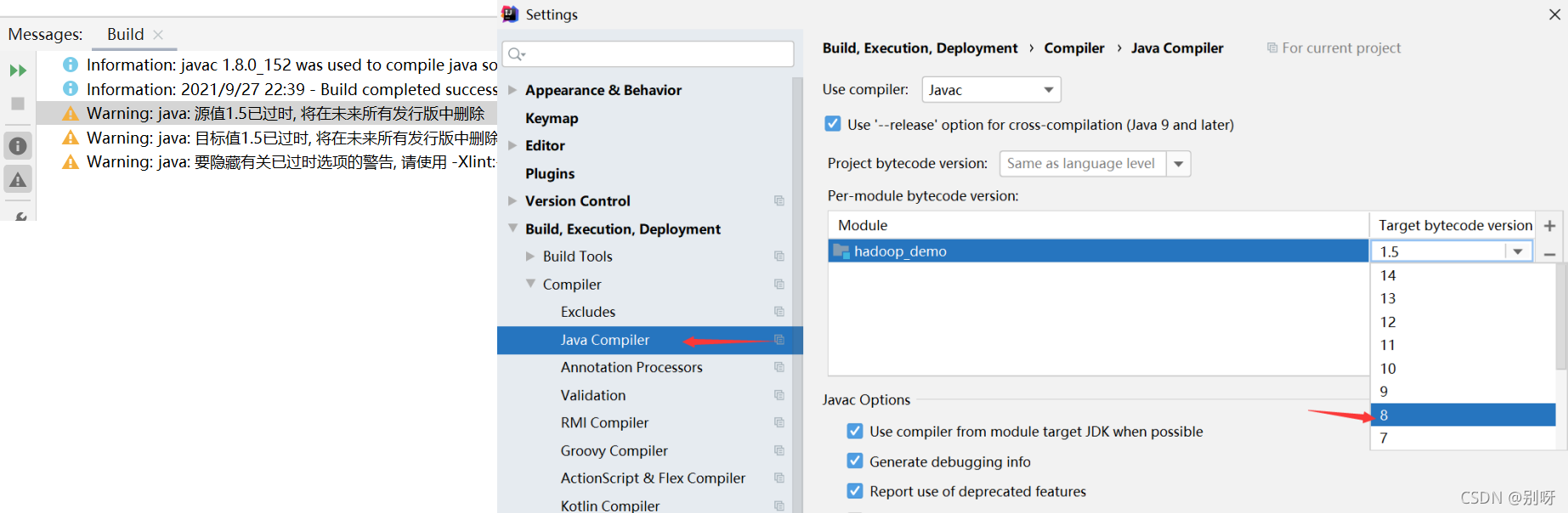This screenshot has width=1568, height=513.
Task: Choose version 8 from dropdown list
Action: pos(1463,415)
